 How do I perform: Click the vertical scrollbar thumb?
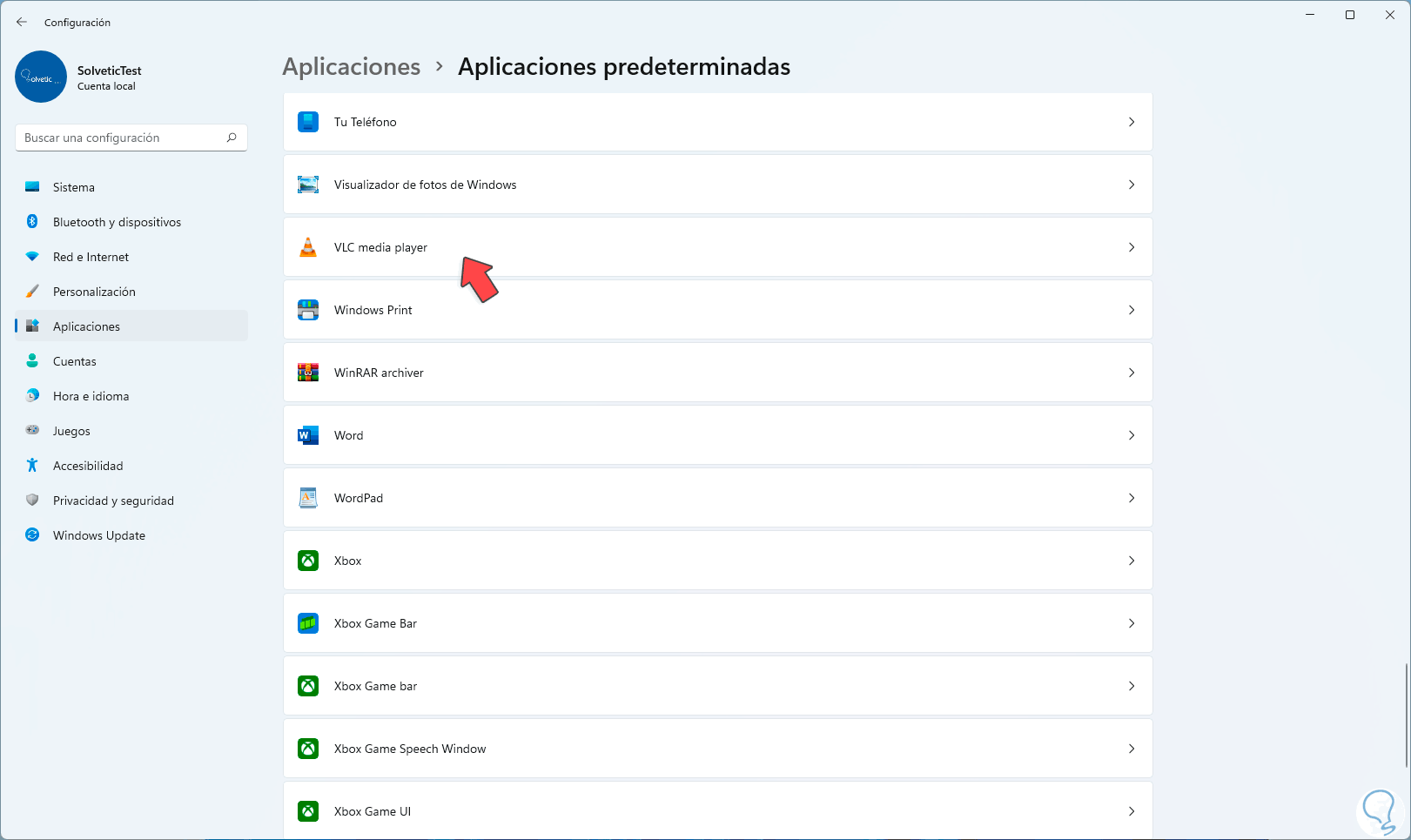click(x=1406, y=716)
